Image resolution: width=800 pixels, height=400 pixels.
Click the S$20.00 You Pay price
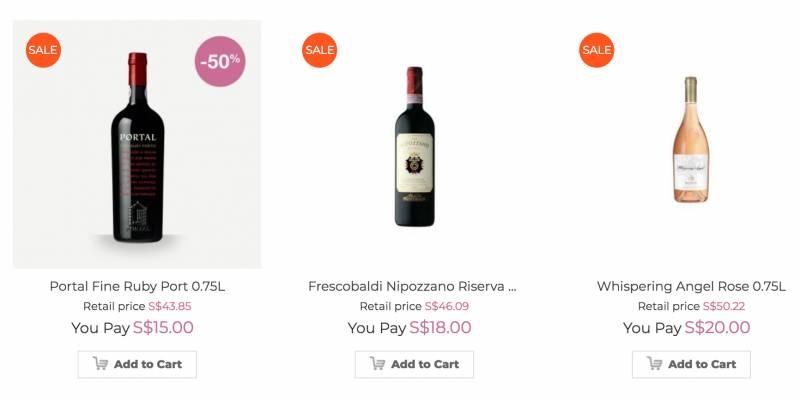coord(717,327)
